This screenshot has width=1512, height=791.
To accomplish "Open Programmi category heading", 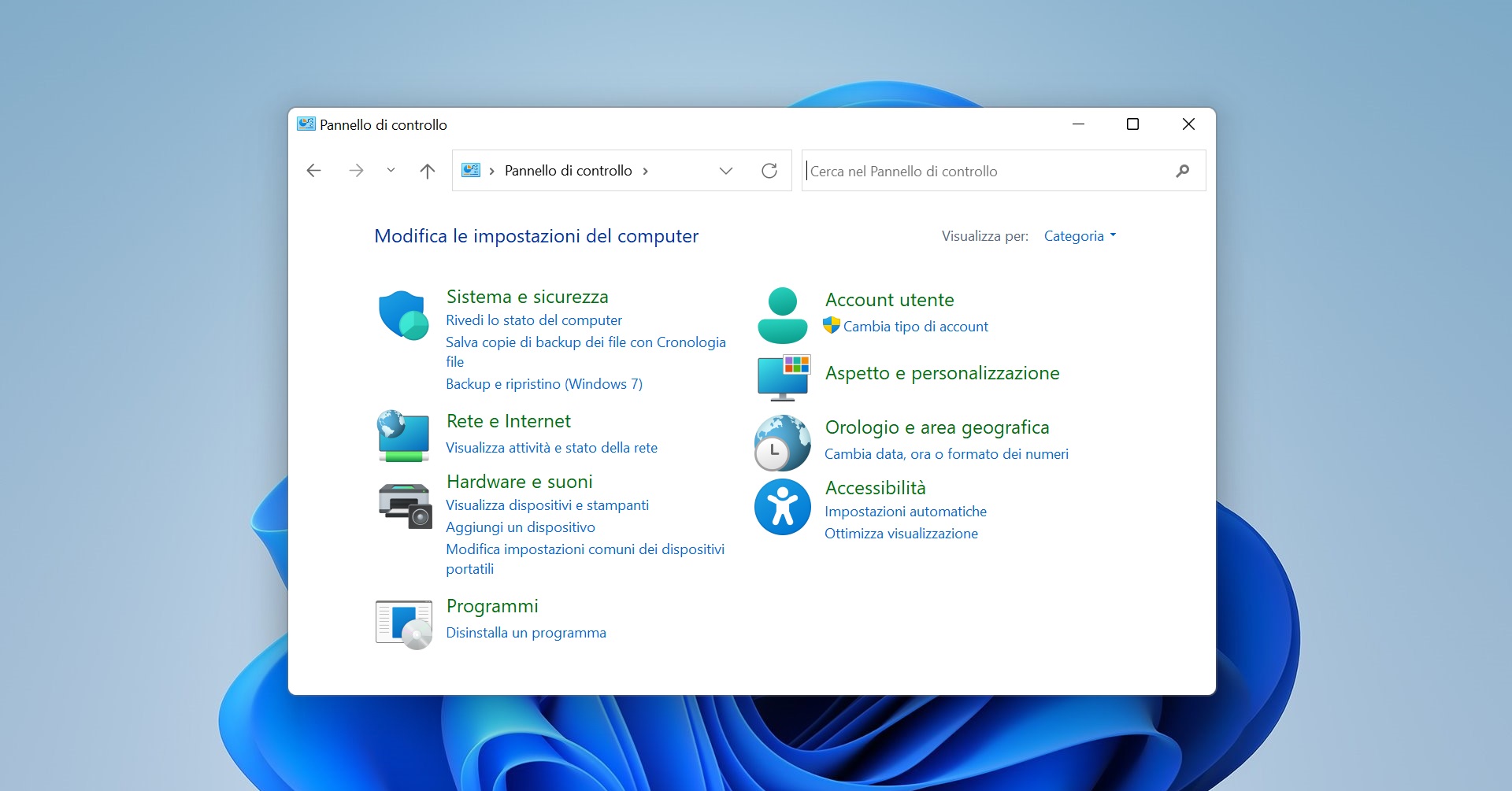I will [492, 606].
